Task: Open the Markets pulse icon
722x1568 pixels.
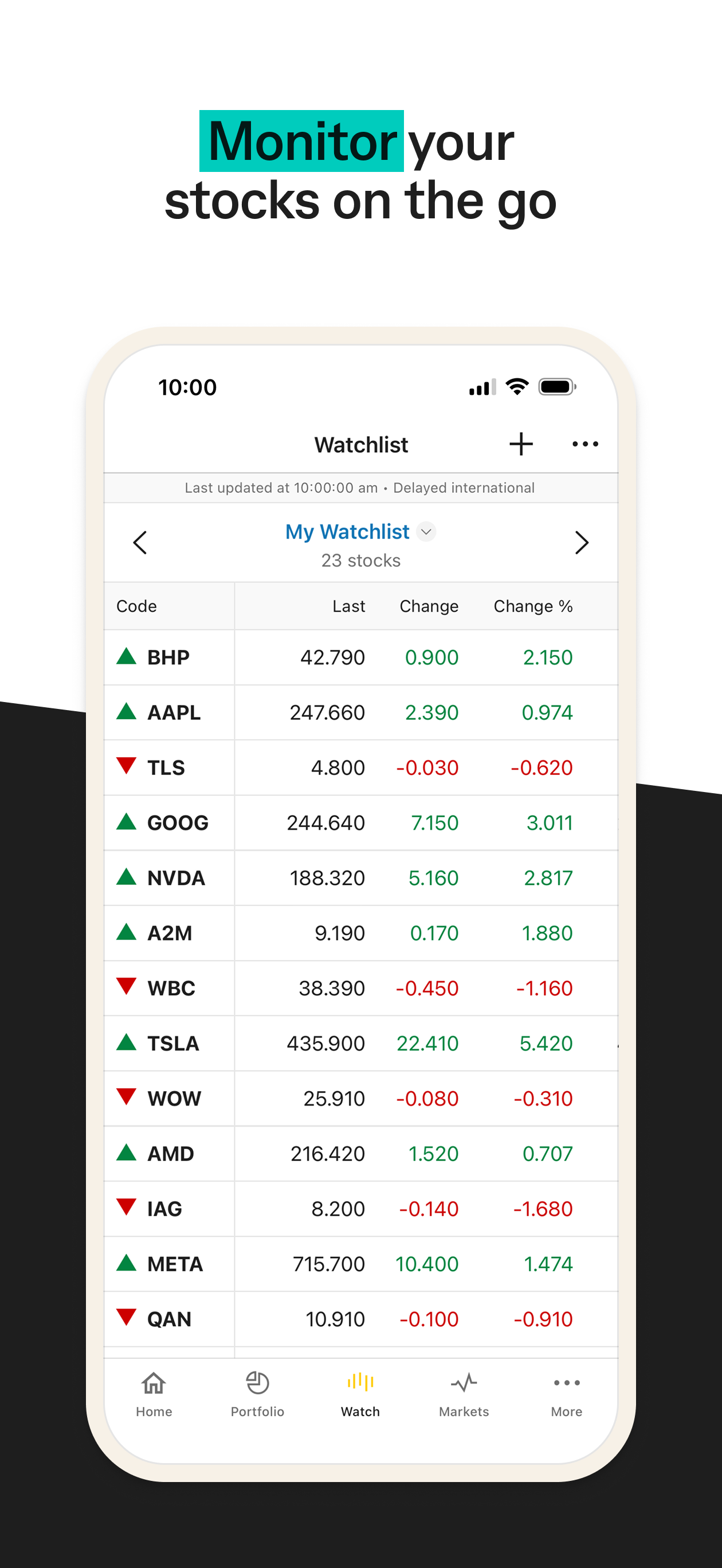Action: pos(464,1383)
